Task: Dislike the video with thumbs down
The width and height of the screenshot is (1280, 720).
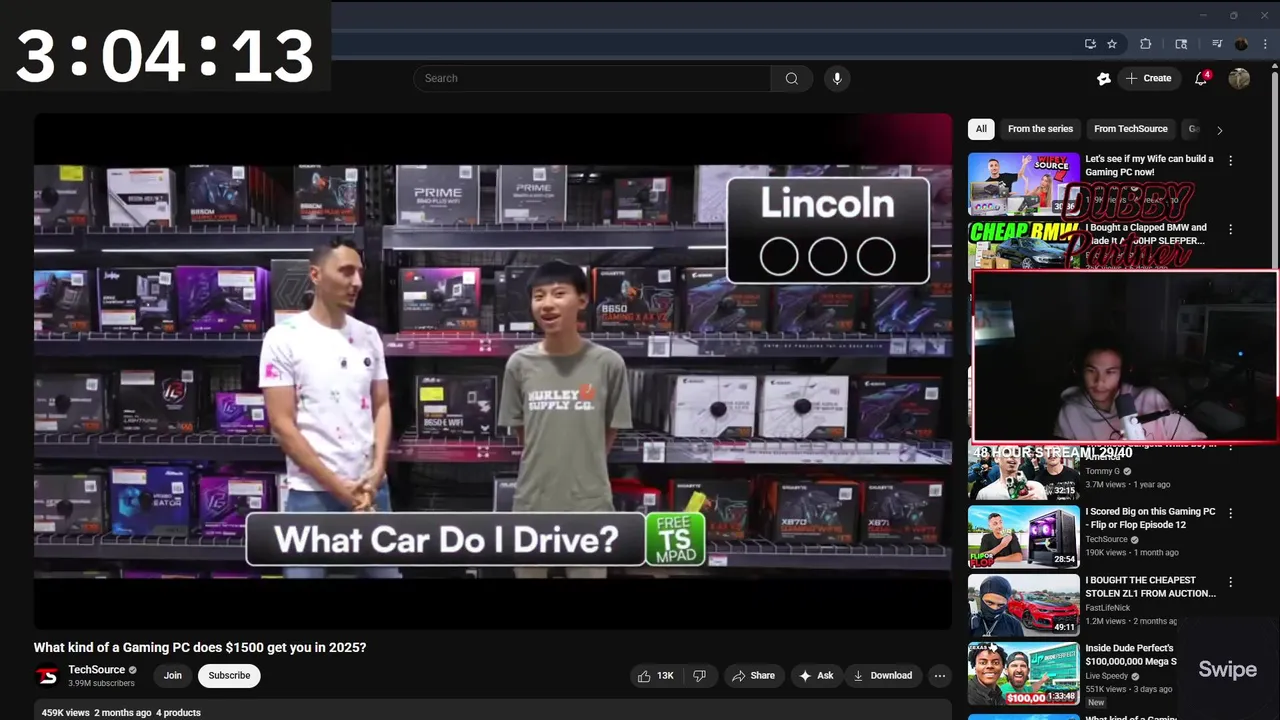Action: click(699, 676)
